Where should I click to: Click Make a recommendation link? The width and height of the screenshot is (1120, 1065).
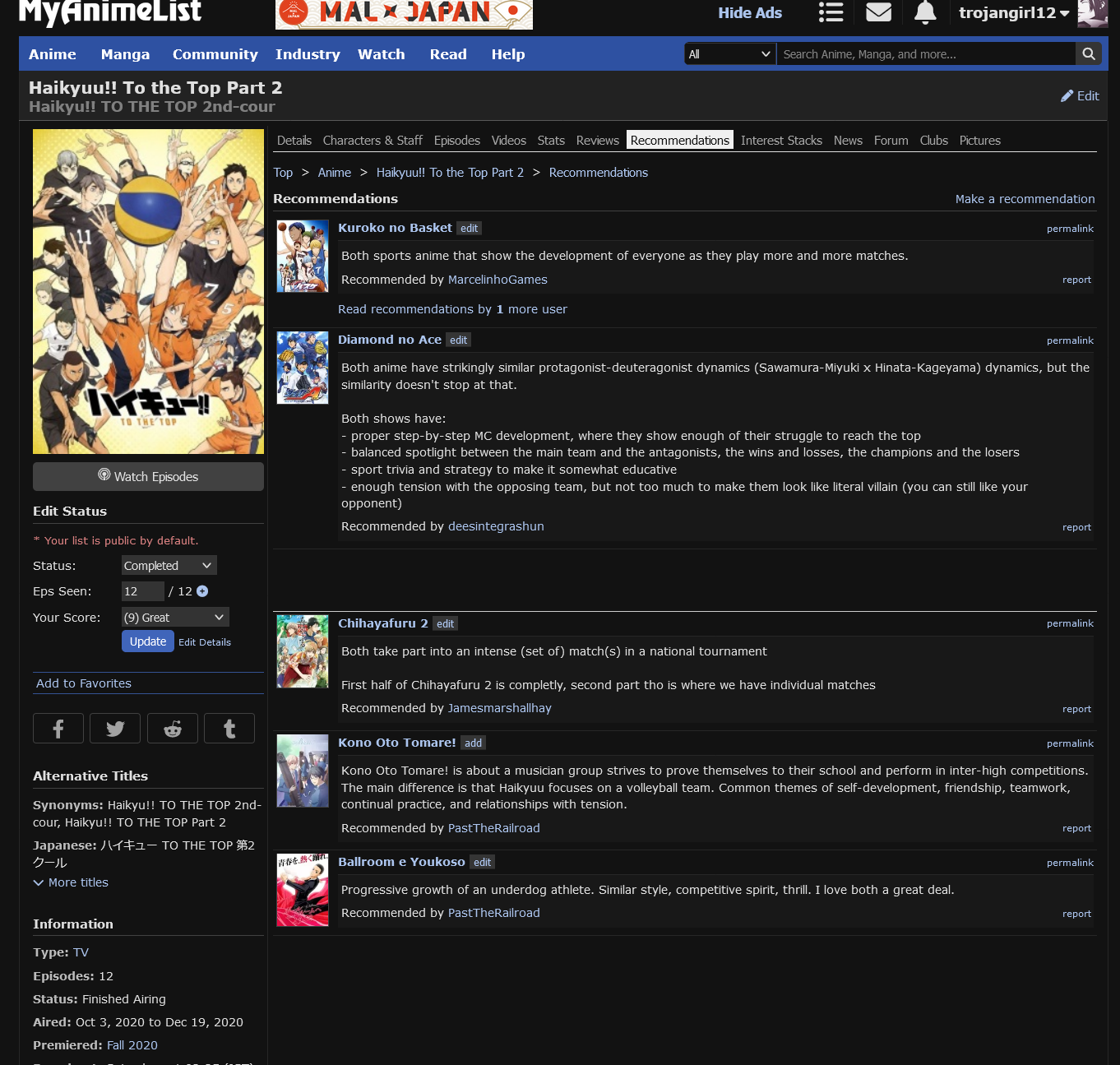pos(1025,199)
